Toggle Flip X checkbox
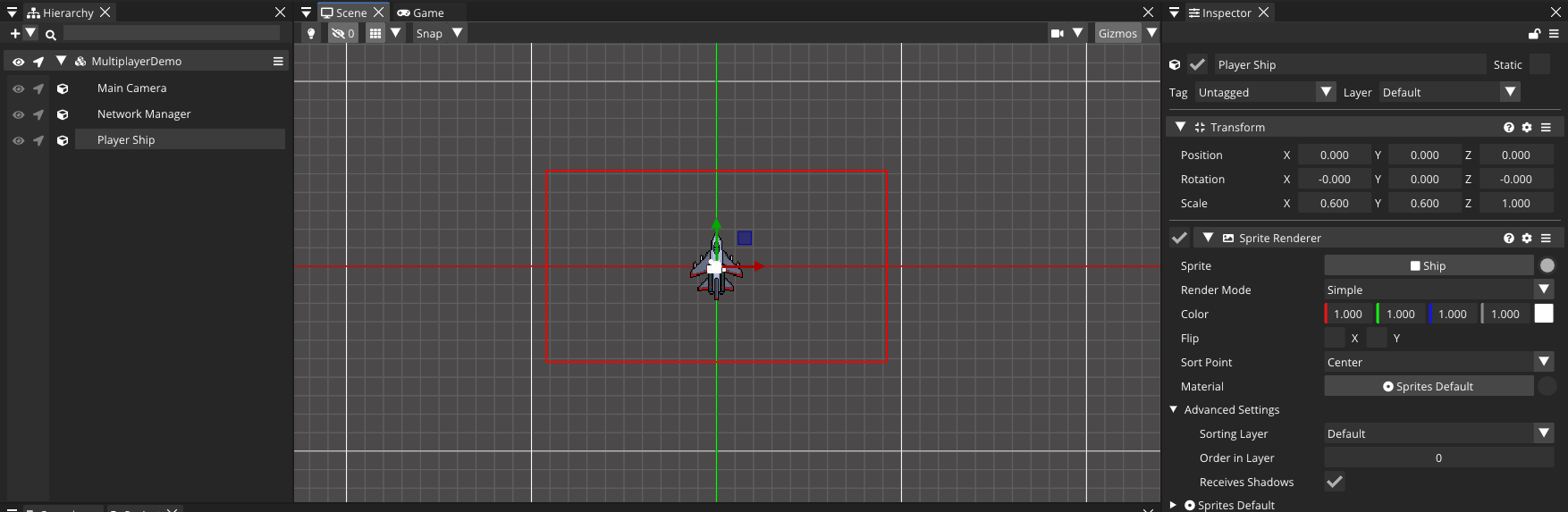 pos(1335,338)
